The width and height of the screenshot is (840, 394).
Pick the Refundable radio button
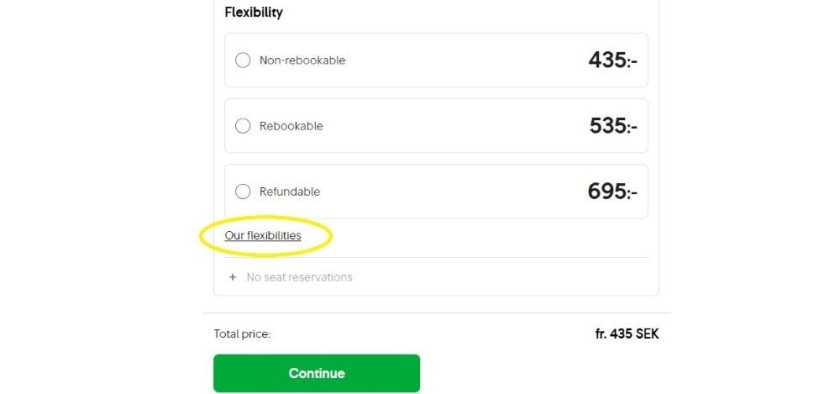pyautogui.click(x=243, y=191)
